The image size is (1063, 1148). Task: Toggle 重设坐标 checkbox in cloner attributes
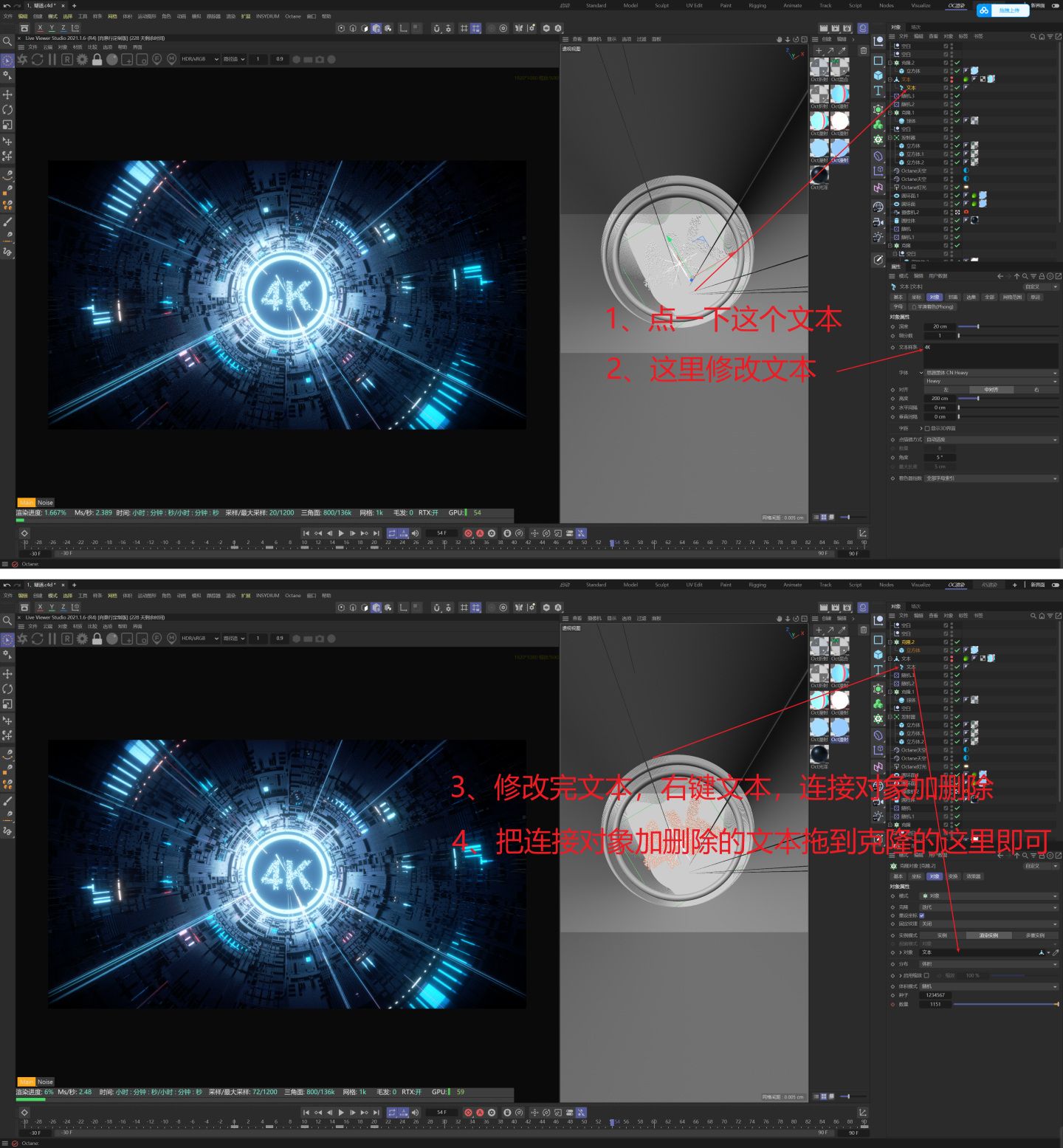(921, 915)
